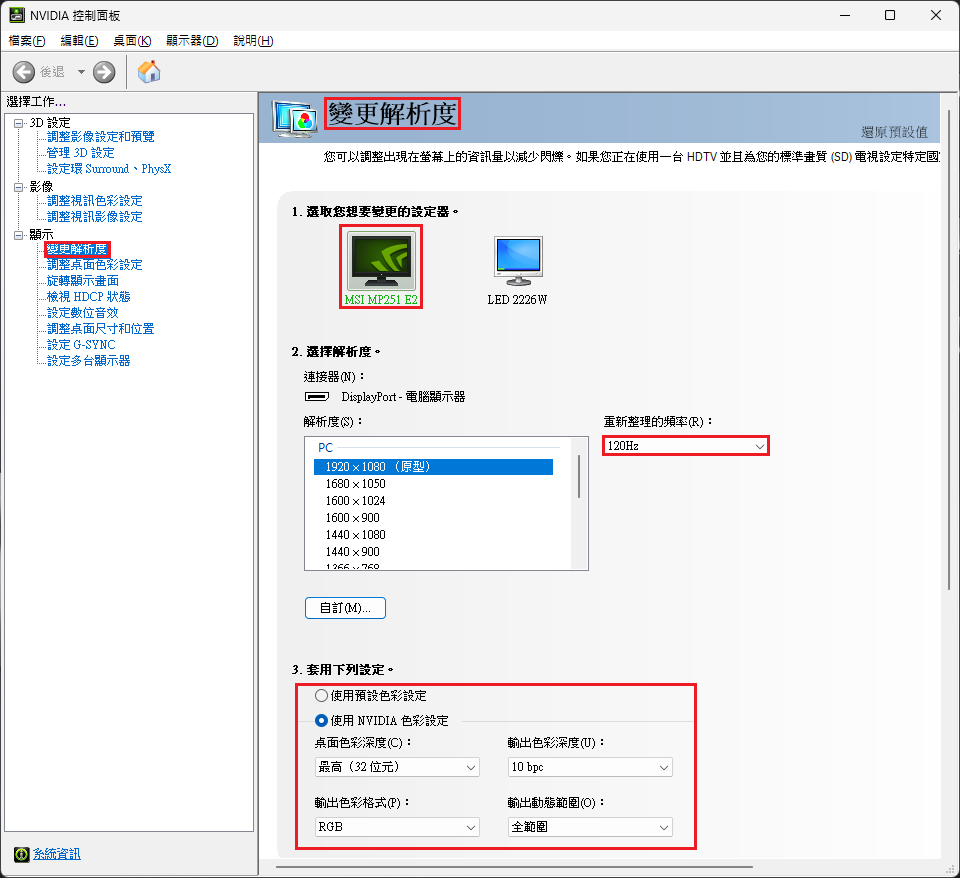Viewport: 960px width, 878px height.
Task: Click the DisplayPort connector icon
Action: 317,397
